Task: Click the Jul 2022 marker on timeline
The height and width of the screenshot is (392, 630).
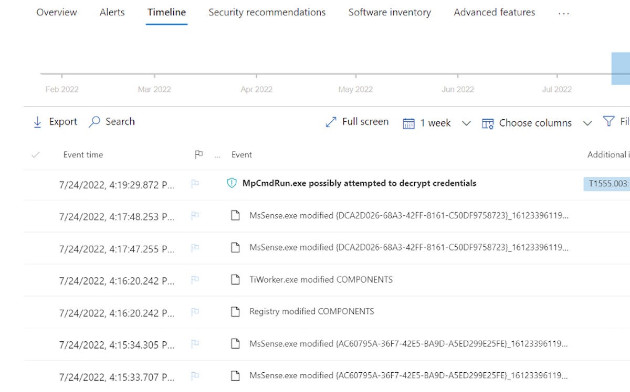Action: coord(557,89)
